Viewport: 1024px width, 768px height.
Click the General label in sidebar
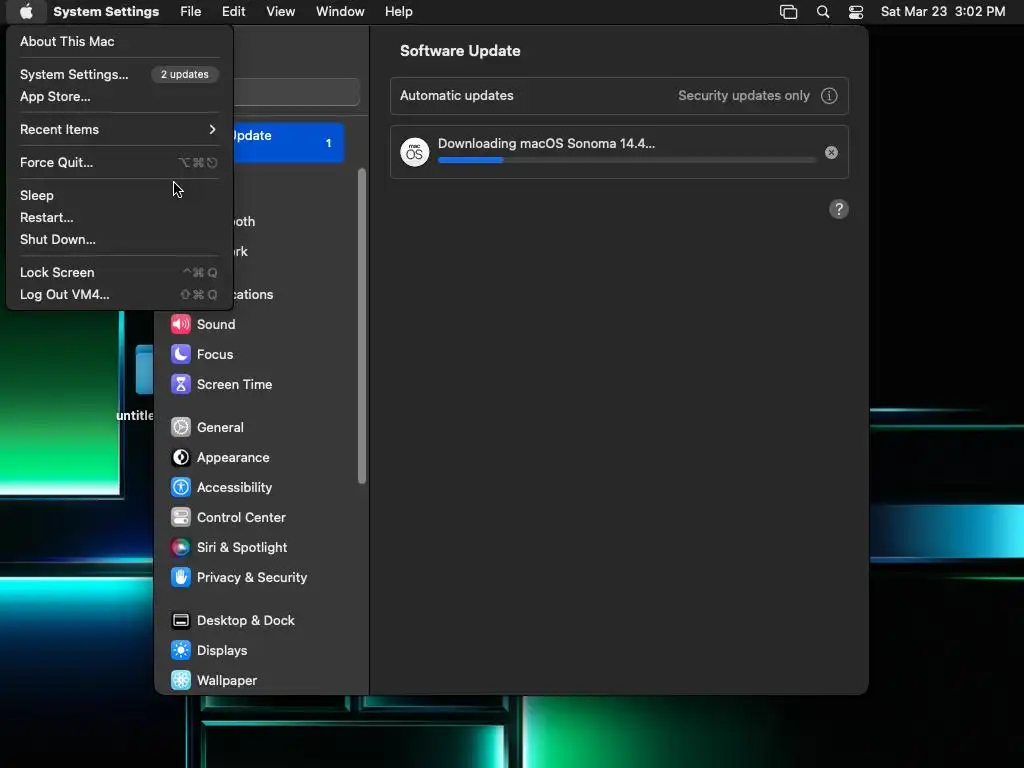click(x=220, y=428)
